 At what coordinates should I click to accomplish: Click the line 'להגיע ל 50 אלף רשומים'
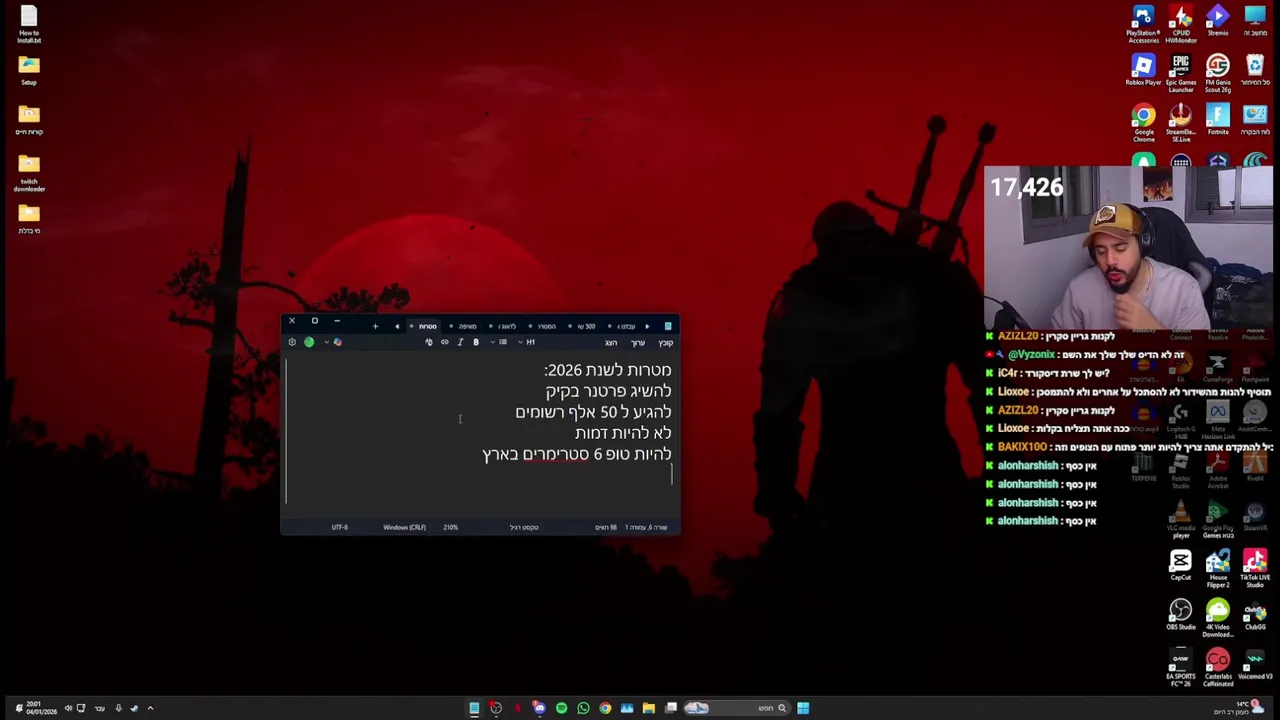(x=593, y=412)
